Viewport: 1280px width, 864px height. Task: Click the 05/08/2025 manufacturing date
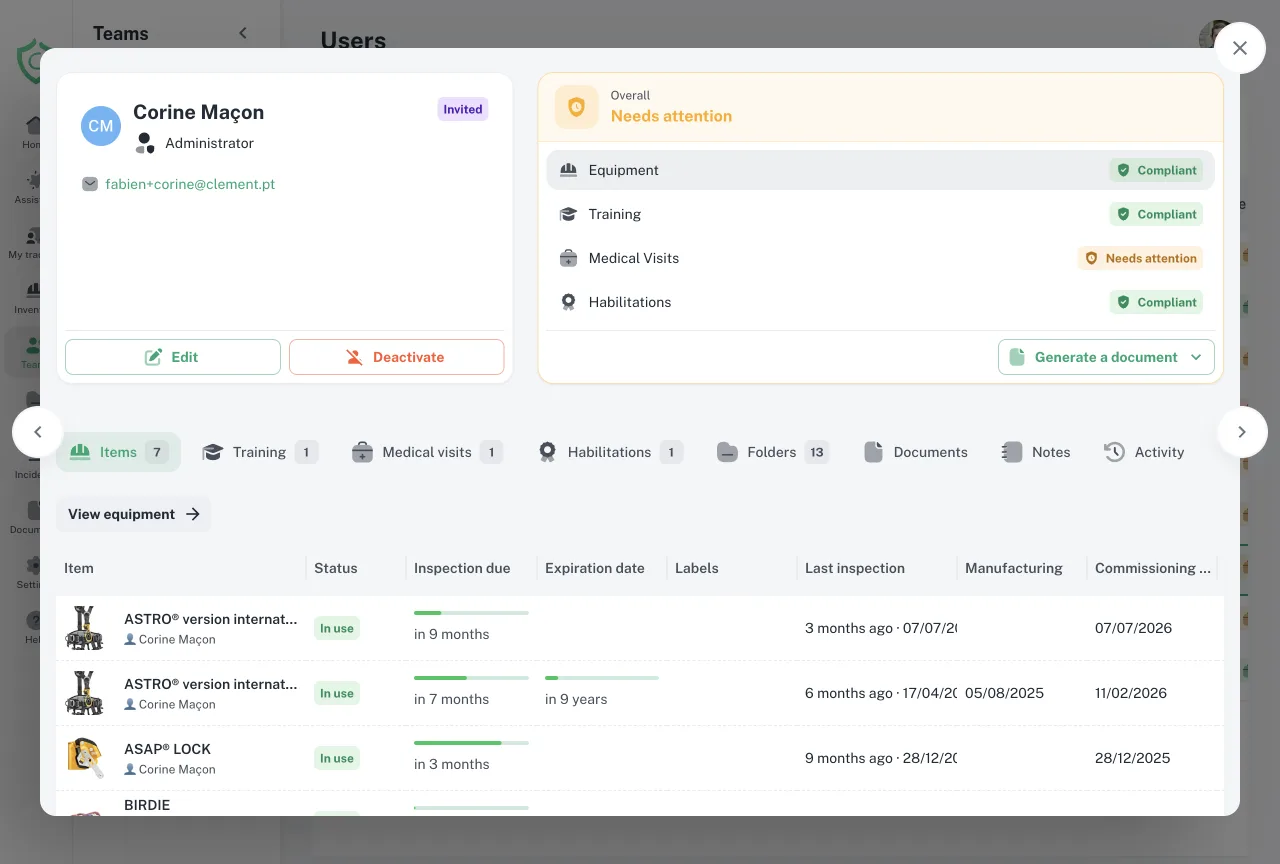[x=1004, y=693]
